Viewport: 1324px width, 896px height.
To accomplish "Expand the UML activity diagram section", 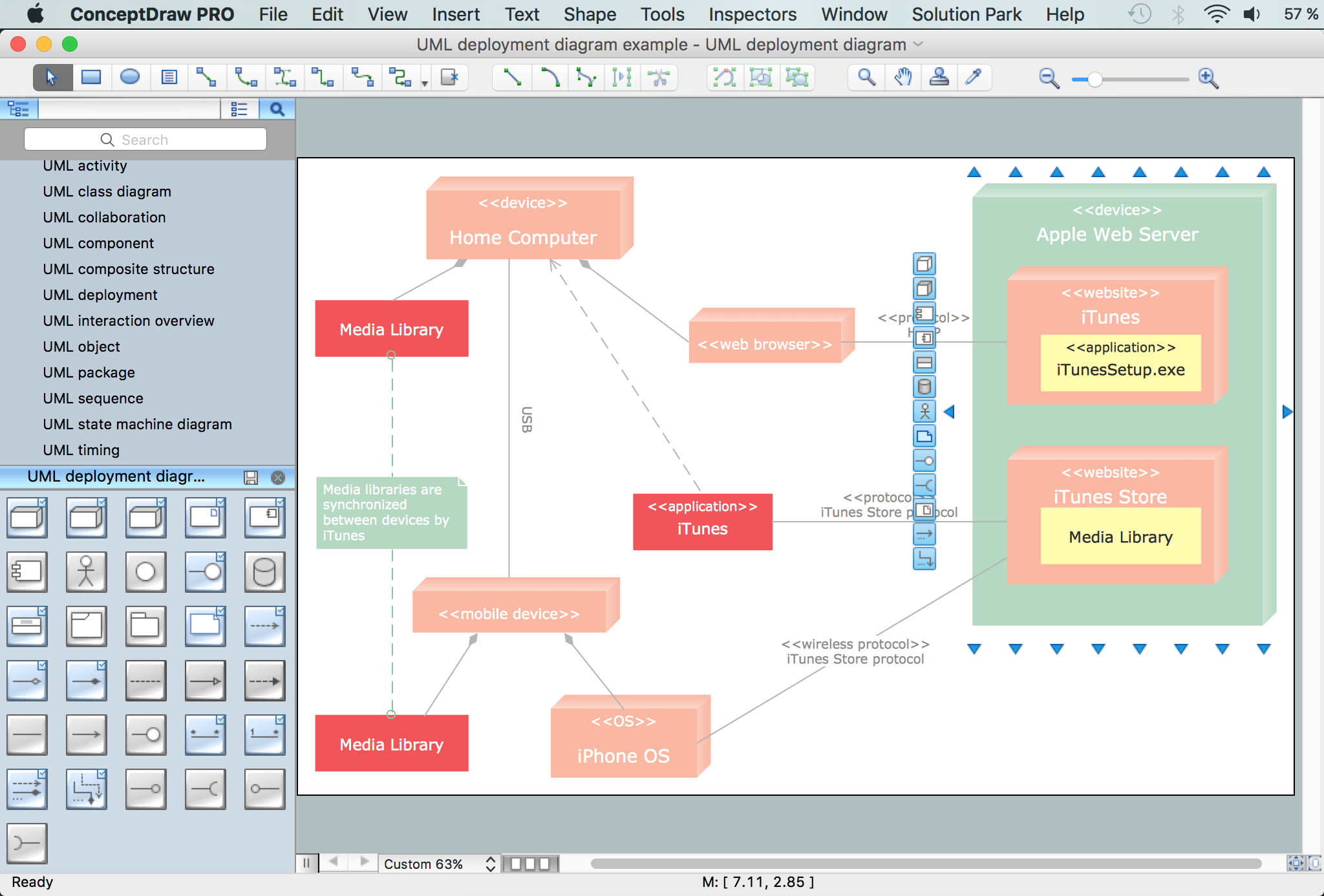I will click(86, 166).
